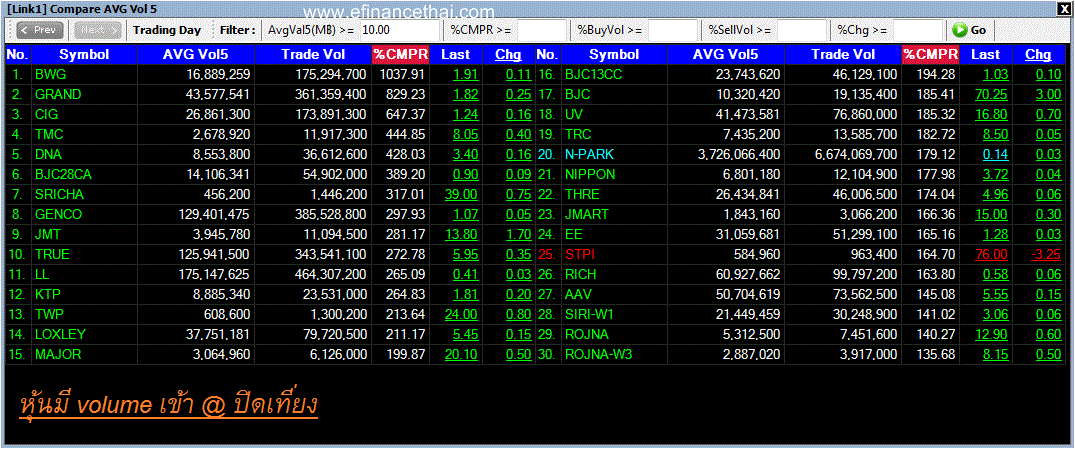Image resolution: width=1075 pixels, height=449 pixels.
Task: Click the right Chg column header link
Action: point(1038,55)
